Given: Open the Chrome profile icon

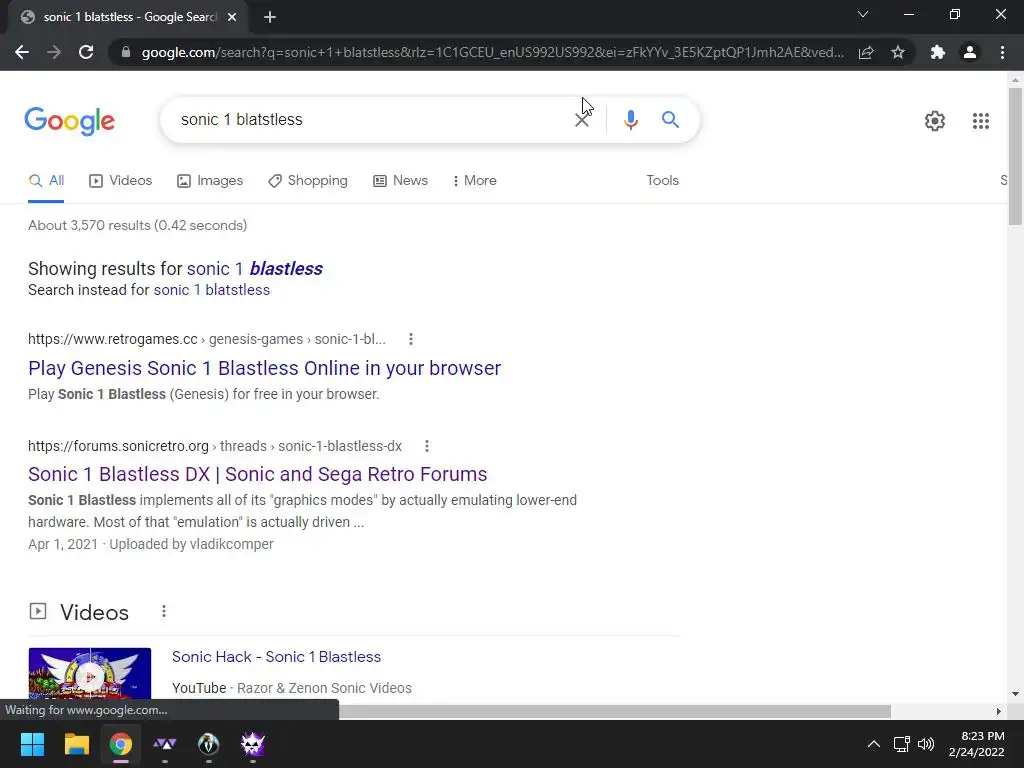Looking at the screenshot, I should 970,52.
